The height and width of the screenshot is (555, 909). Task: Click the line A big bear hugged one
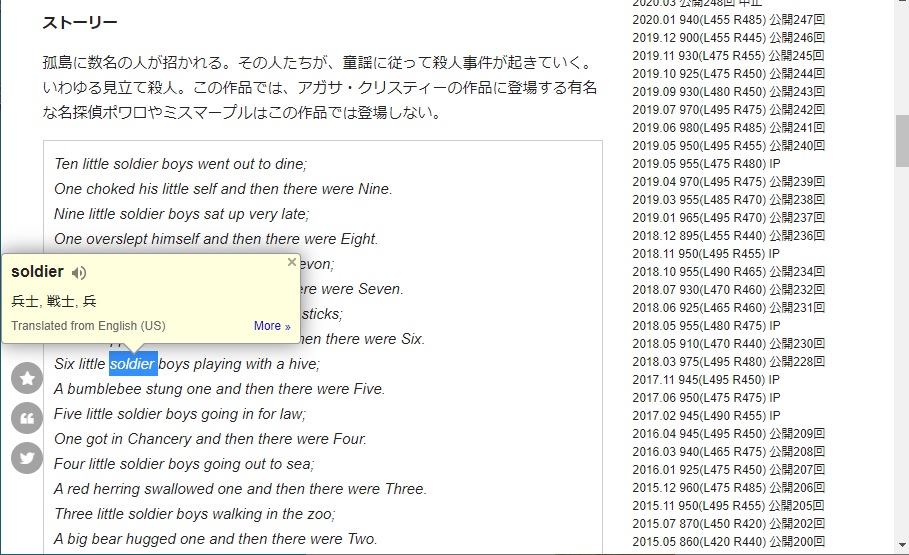216,539
